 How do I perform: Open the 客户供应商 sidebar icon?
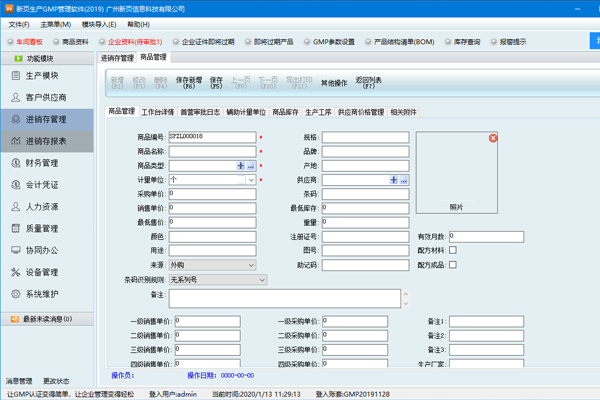coord(16,97)
